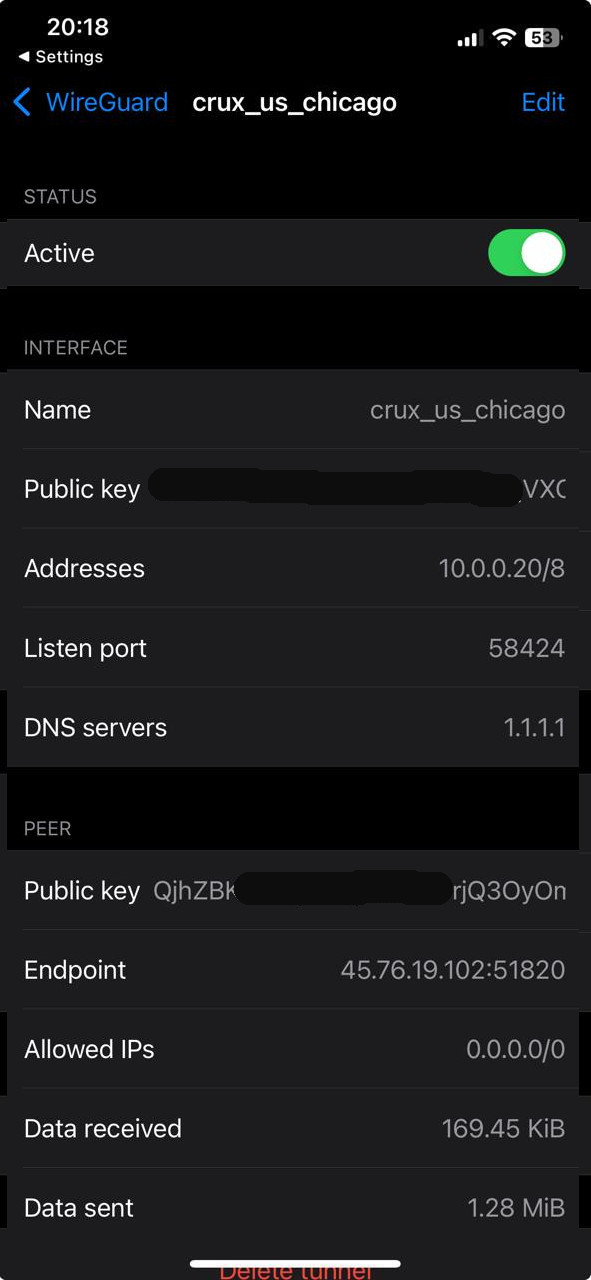
Task: Tap the Allowed IPs 0.0.0.0/0 row
Action: 294,1049
